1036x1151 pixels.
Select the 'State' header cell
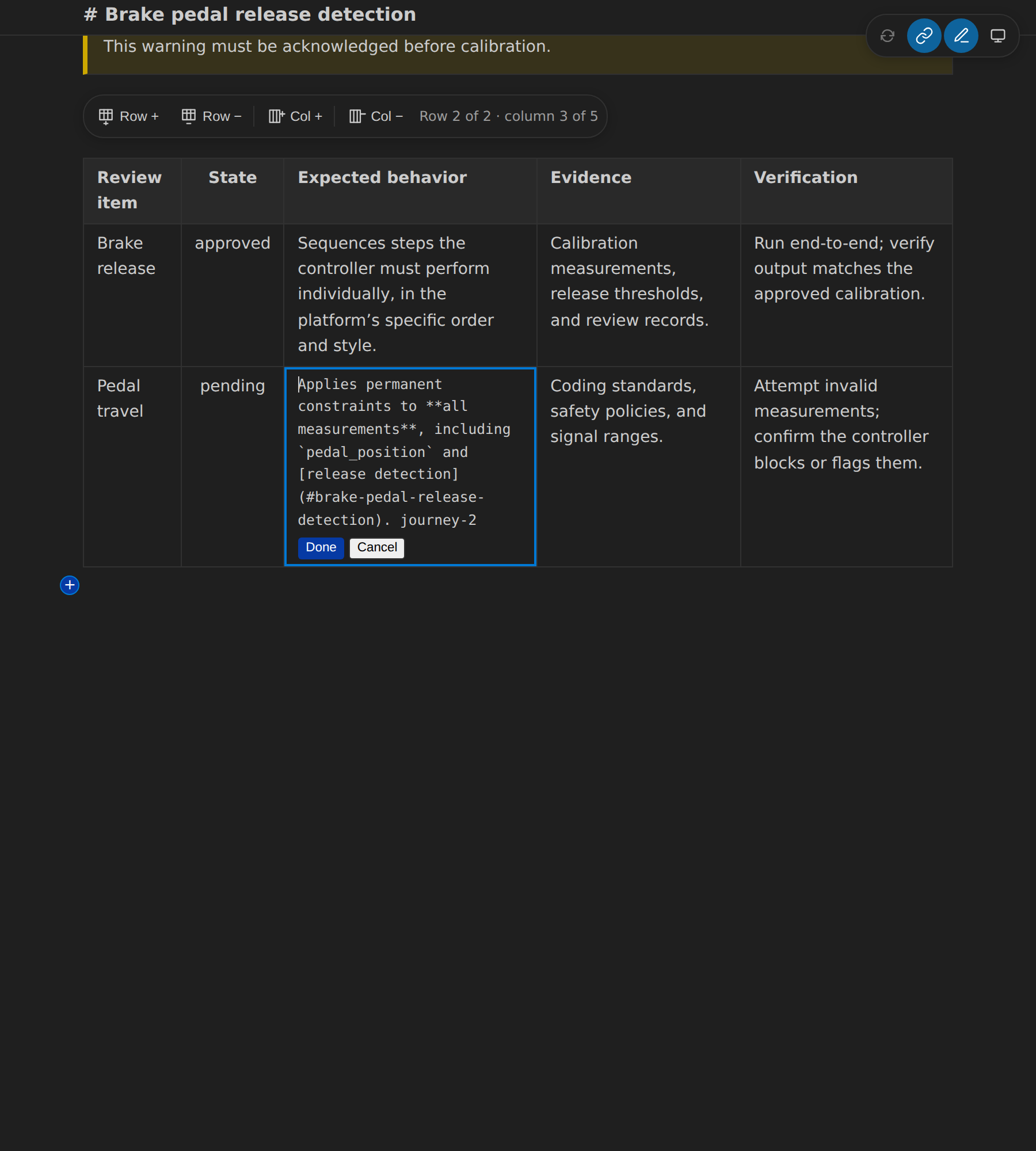click(233, 191)
